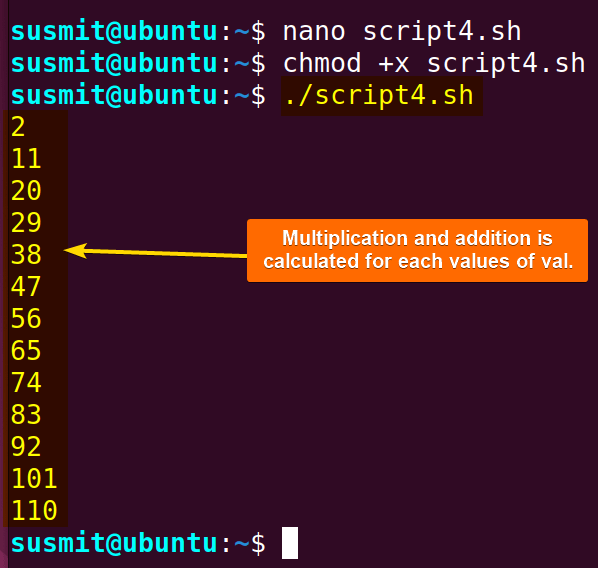The image size is (598, 568).
Task: Click the last susmit@ubuntu prompt text
Action: click(138, 543)
